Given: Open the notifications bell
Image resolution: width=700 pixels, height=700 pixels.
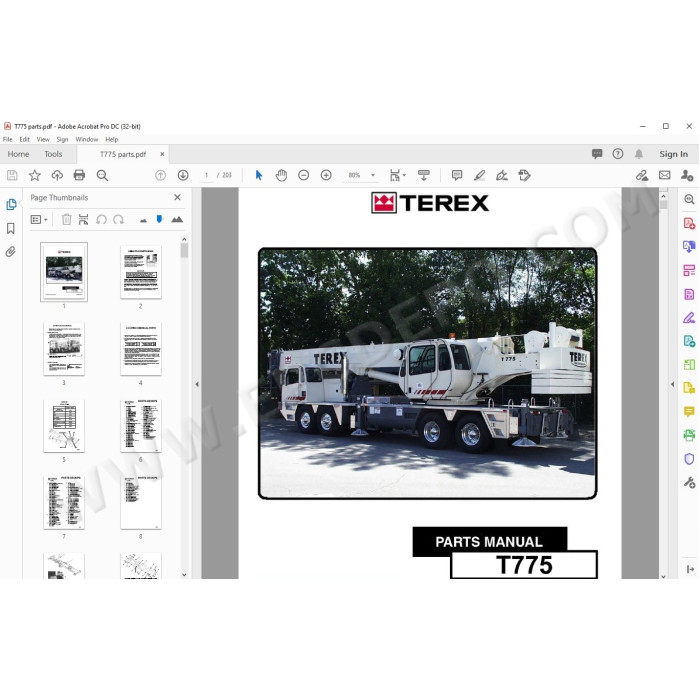Looking at the screenshot, I should tap(639, 154).
